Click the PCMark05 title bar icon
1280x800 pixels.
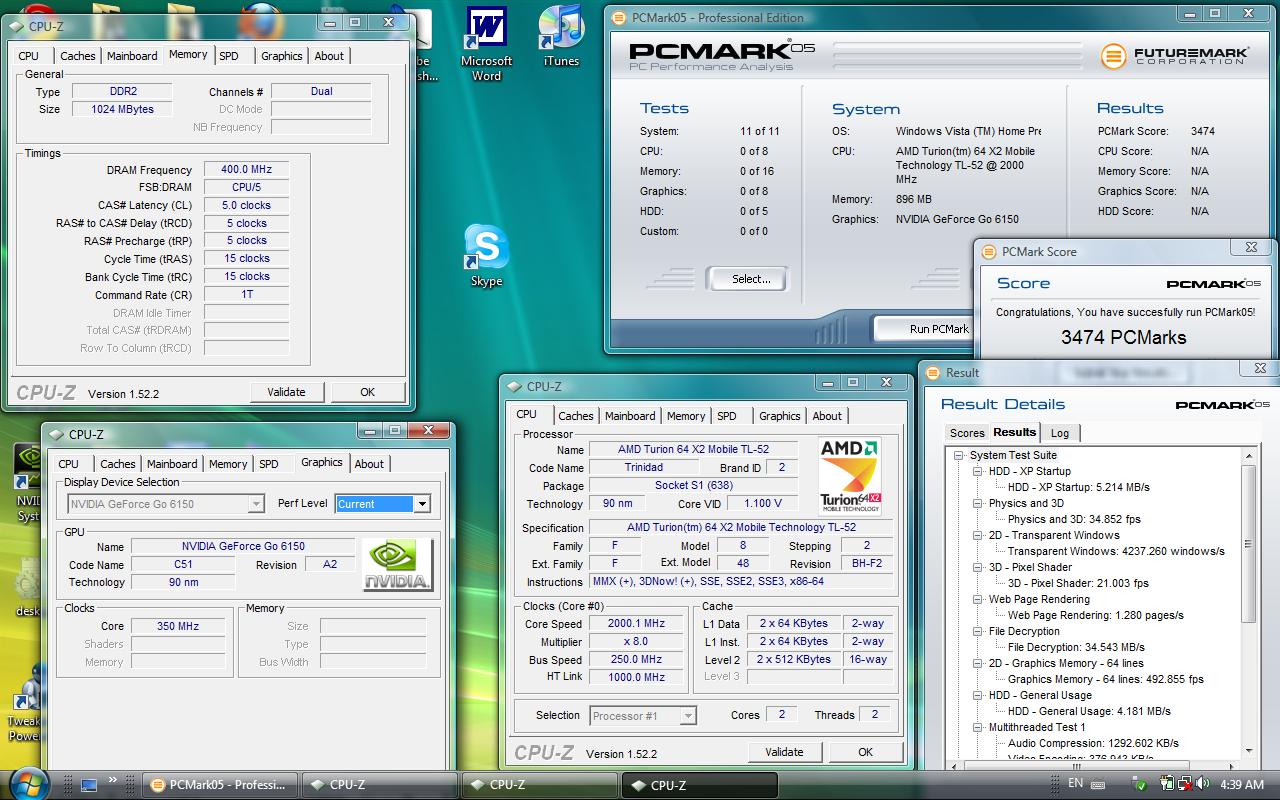coord(618,17)
